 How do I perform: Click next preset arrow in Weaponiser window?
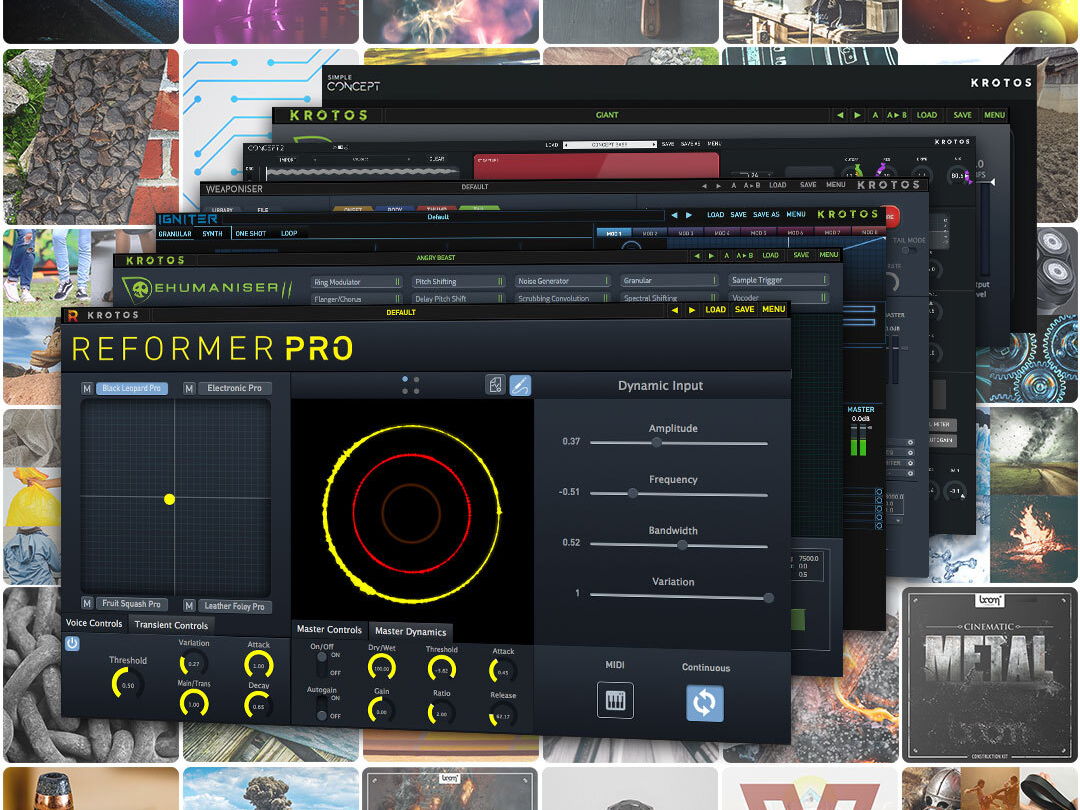coord(718,186)
